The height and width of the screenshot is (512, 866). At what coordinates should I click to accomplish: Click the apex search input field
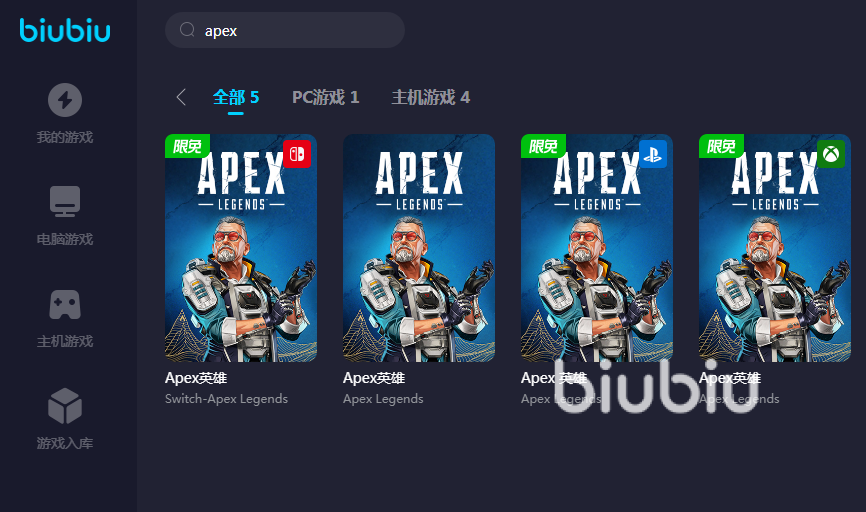coord(285,30)
